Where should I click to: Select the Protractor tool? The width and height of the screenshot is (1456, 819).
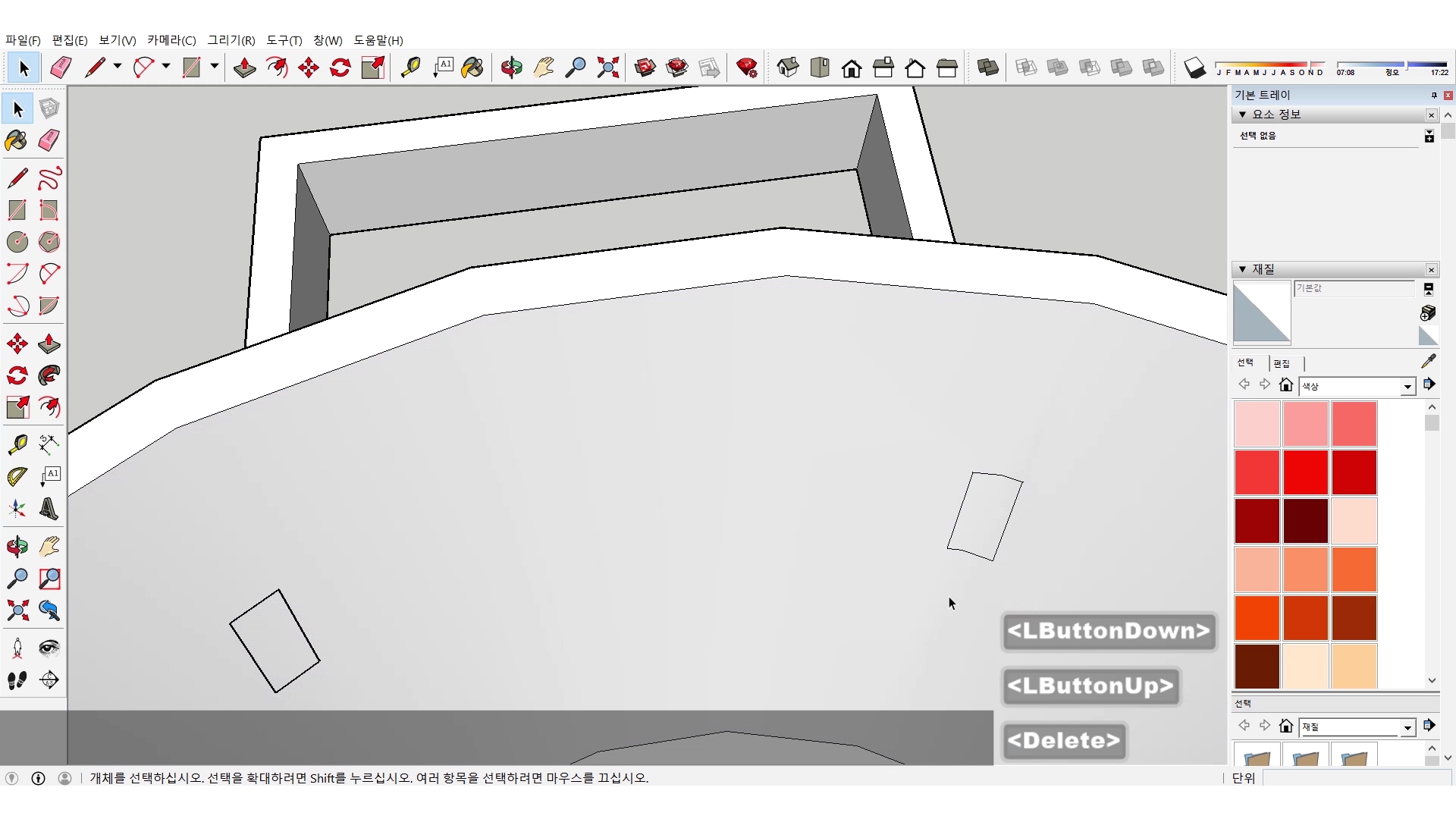17,476
